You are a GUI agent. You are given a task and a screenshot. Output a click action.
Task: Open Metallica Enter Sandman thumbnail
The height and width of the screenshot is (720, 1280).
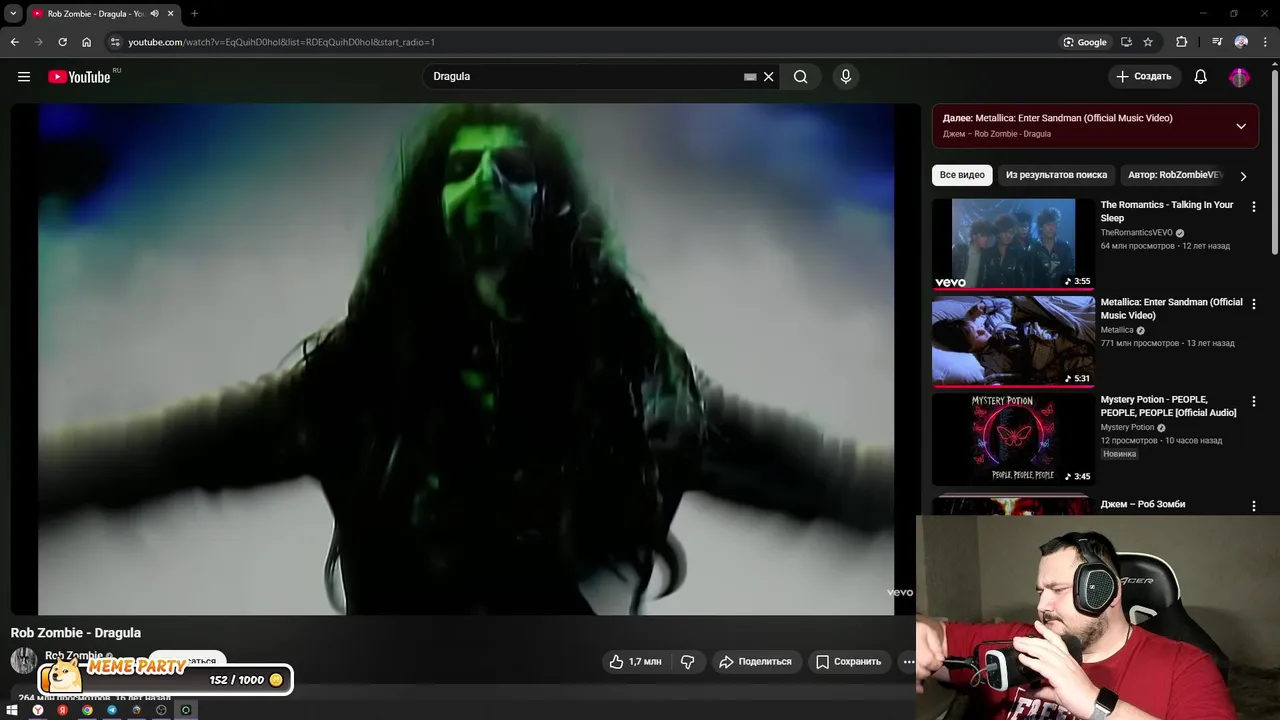1013,341
